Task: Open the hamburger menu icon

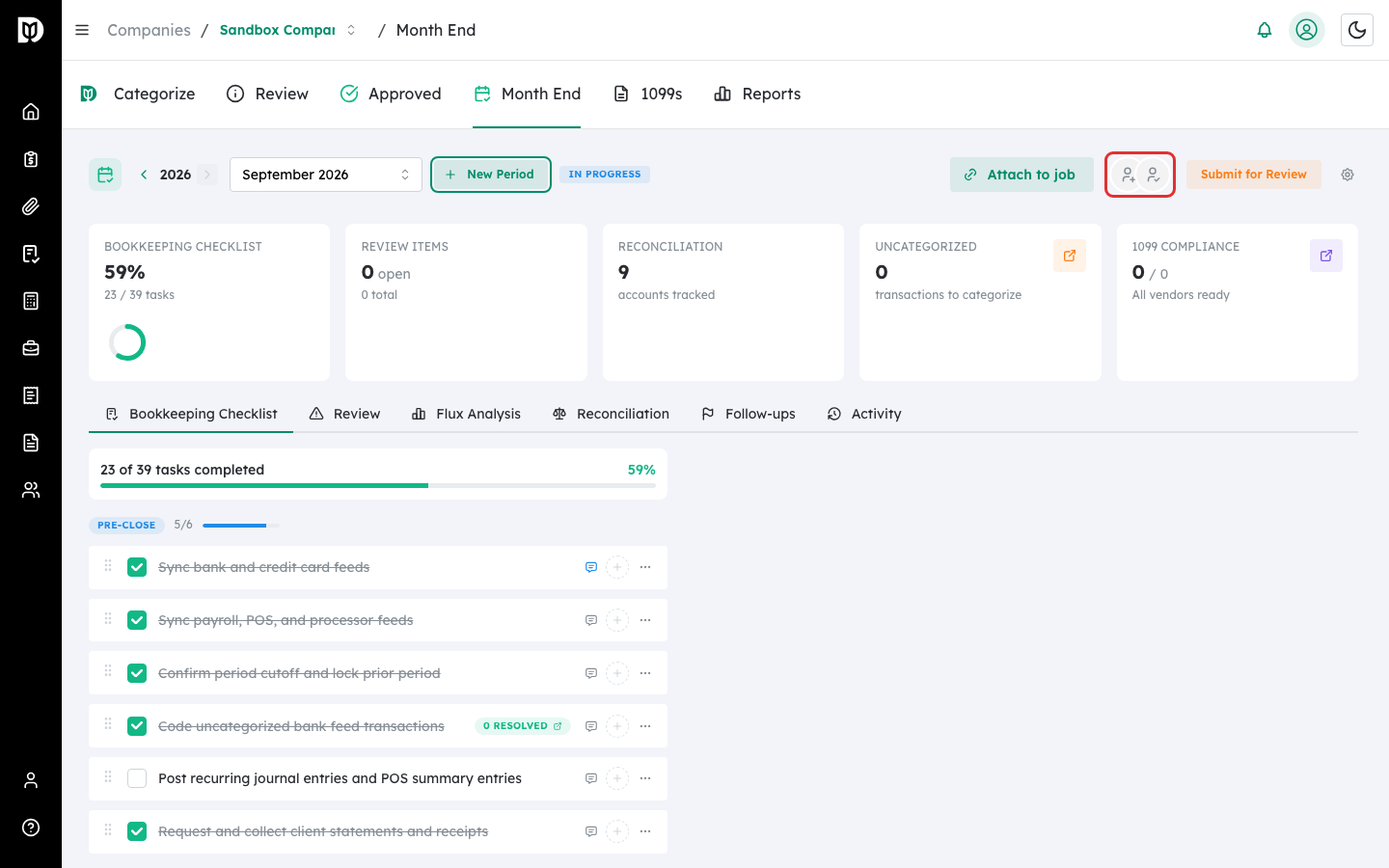Action: 82,30
